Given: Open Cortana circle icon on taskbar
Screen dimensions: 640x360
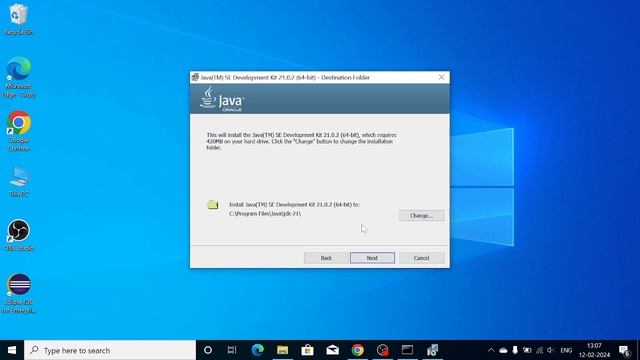Looking at the screenshot, I should [208, 350].
